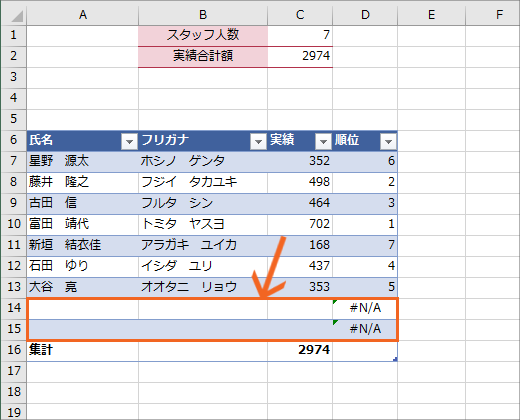
Task: Open the 順位 column filter dropdown
Action: point(388,142)
